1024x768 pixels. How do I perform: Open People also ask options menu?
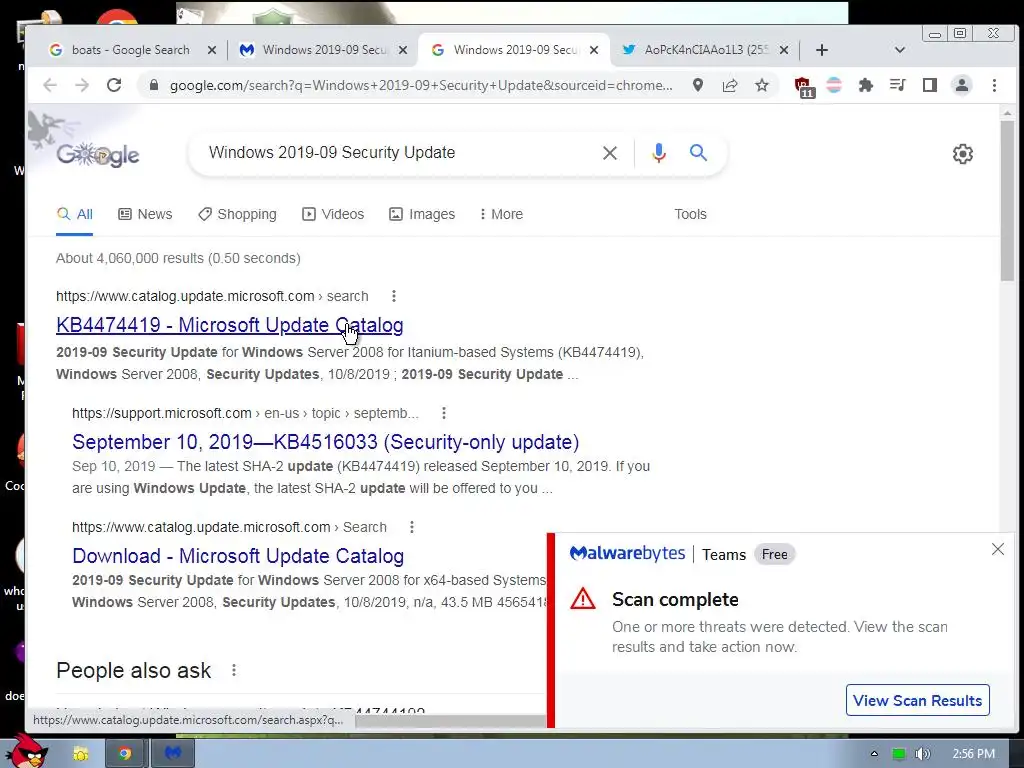(234, 671)
